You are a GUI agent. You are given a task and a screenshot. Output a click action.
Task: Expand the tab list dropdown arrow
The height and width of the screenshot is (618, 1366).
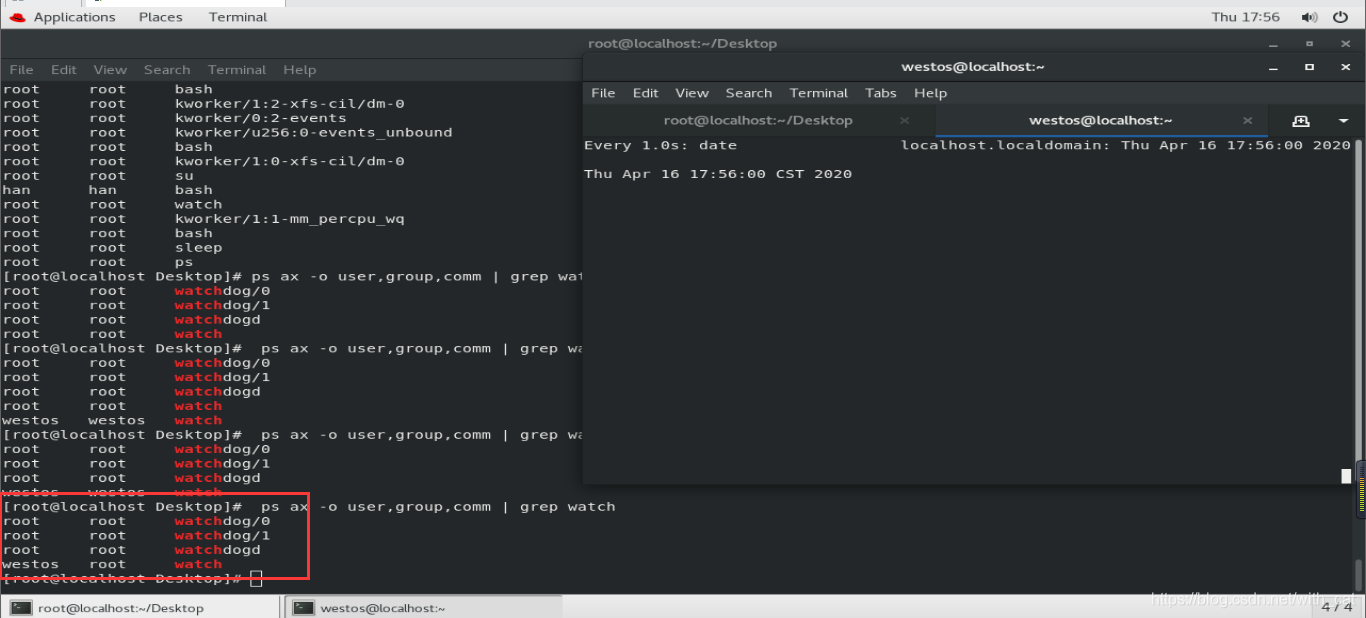tap(1343, 120)
